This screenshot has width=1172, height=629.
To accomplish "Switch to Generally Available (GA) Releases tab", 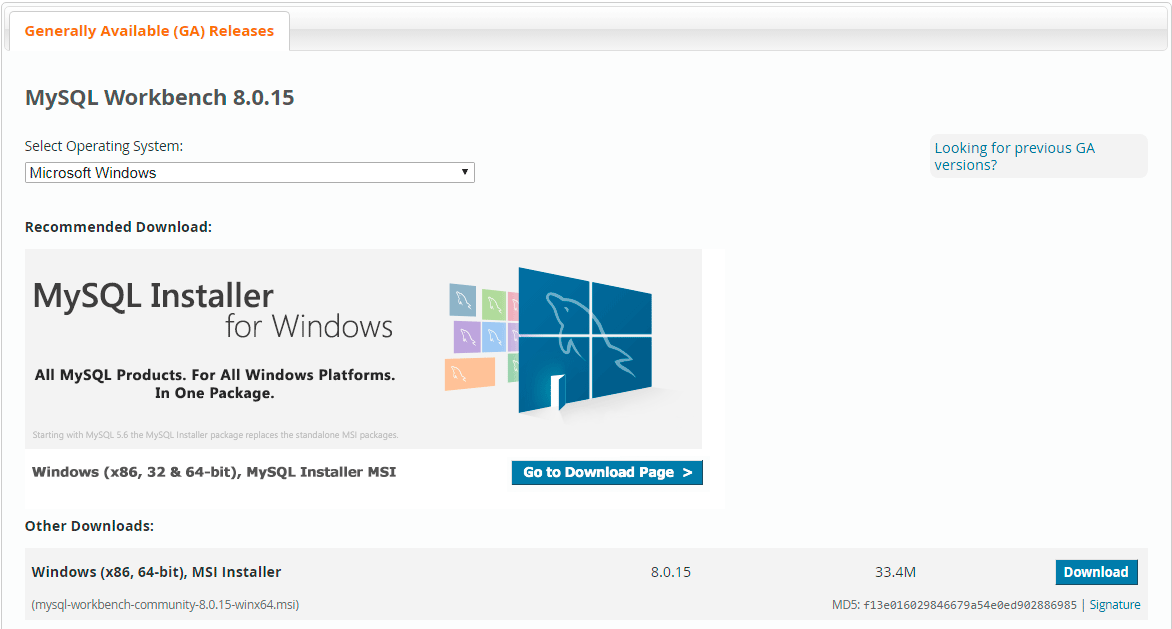I will click(x=149, y=31).
